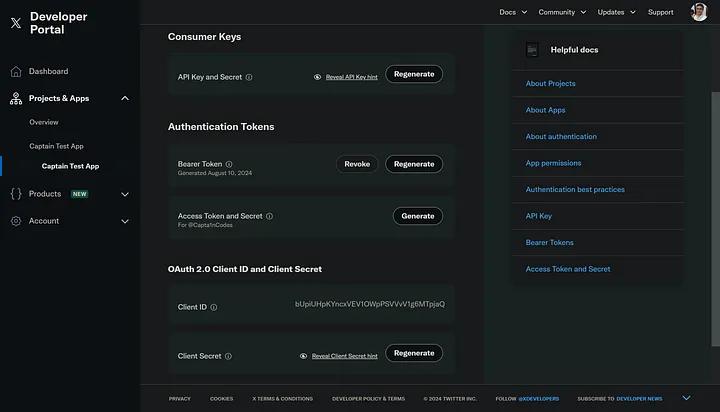This screenshot has width=720, height=412.
Task: Click info icon beside API Key and Secret
Action: point(249,77)
